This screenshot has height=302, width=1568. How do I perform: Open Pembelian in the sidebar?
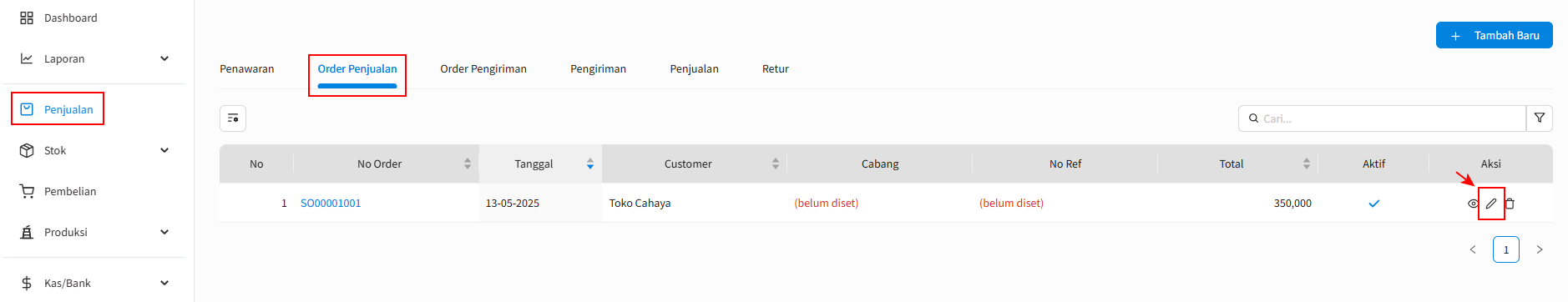click(69, 191)
